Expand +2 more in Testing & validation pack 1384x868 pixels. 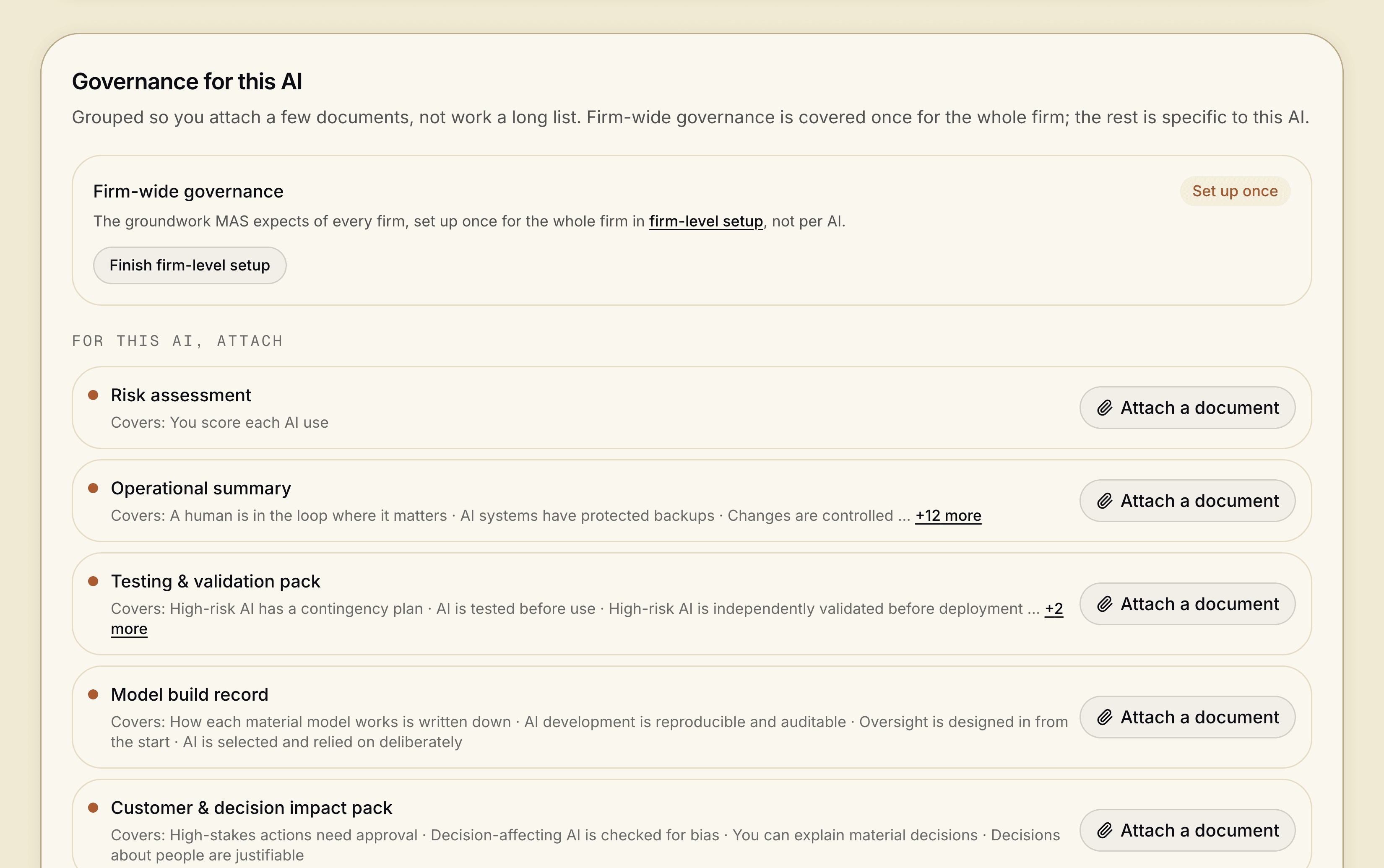(x=1054, y=608)
